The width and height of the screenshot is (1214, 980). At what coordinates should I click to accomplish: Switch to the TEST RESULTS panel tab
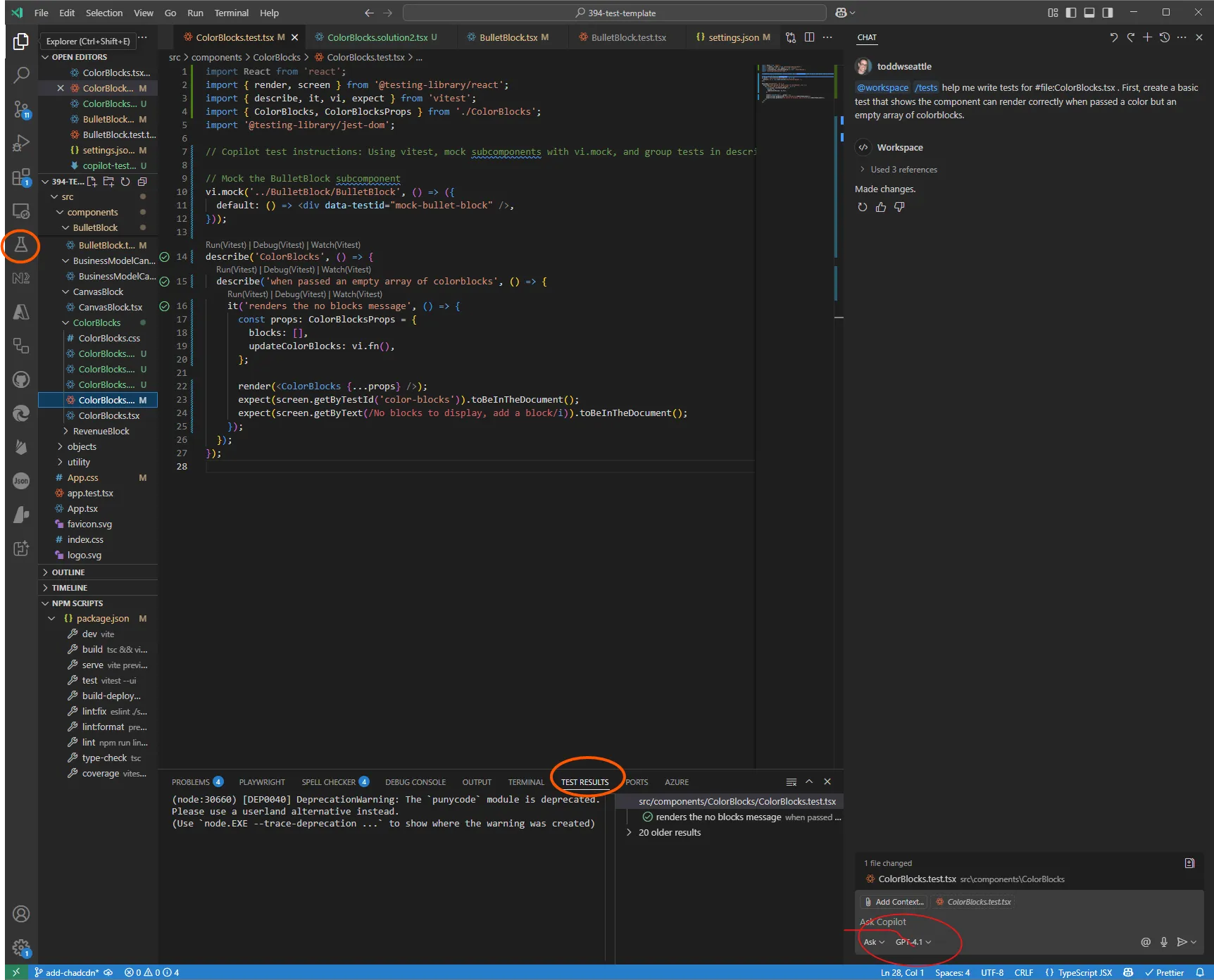585,781
